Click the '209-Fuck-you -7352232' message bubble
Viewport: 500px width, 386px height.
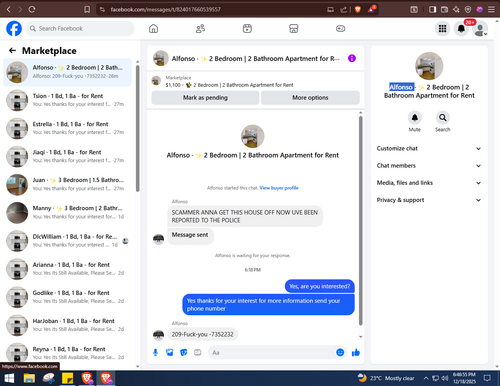pos(202,334)
